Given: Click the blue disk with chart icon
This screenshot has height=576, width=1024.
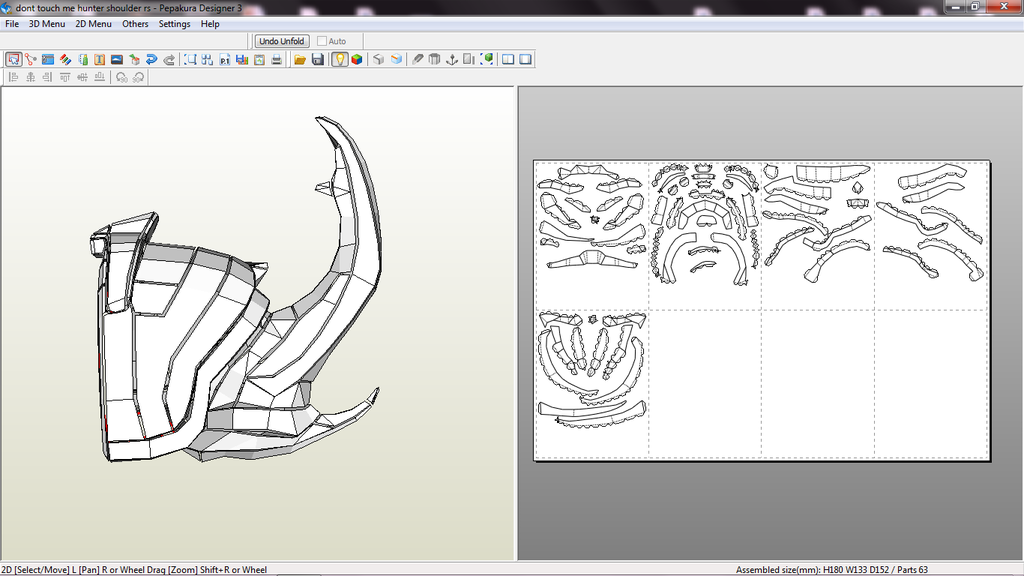Looking at the screenshot, I should tap(242, 59).
